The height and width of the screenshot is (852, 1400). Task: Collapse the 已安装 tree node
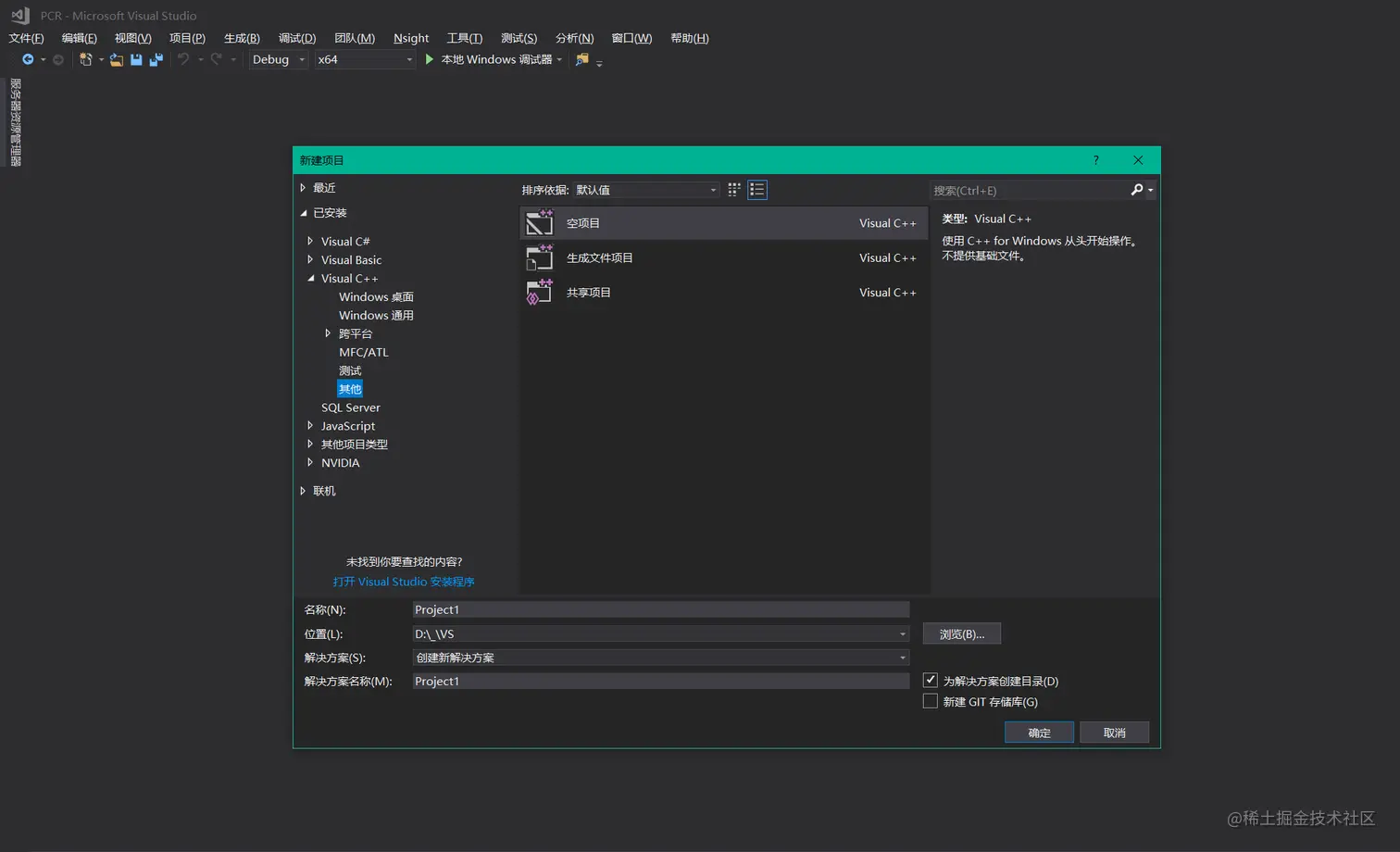[x=303, y=213]
